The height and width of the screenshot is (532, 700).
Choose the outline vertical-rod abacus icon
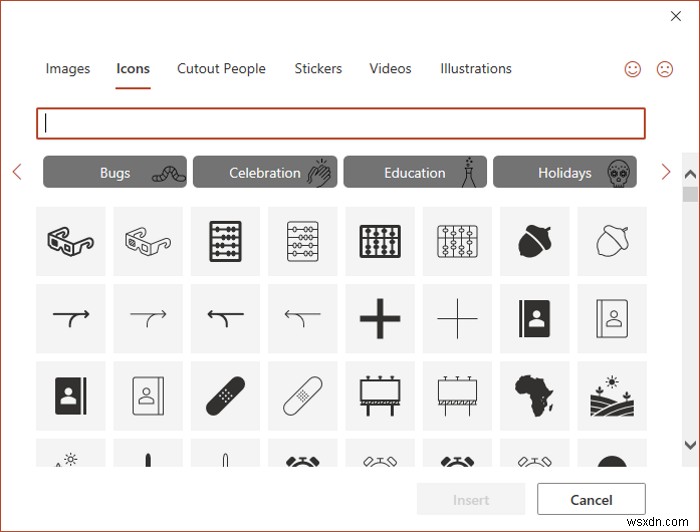pos(457,241)
